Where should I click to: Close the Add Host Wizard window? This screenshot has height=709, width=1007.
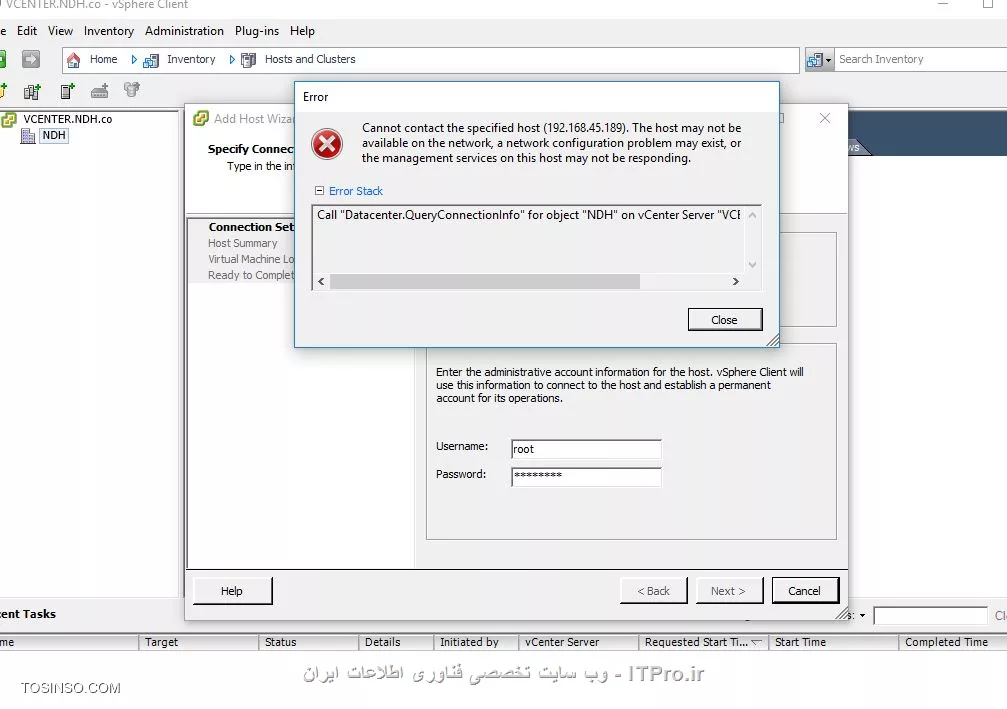pos(825,118)
